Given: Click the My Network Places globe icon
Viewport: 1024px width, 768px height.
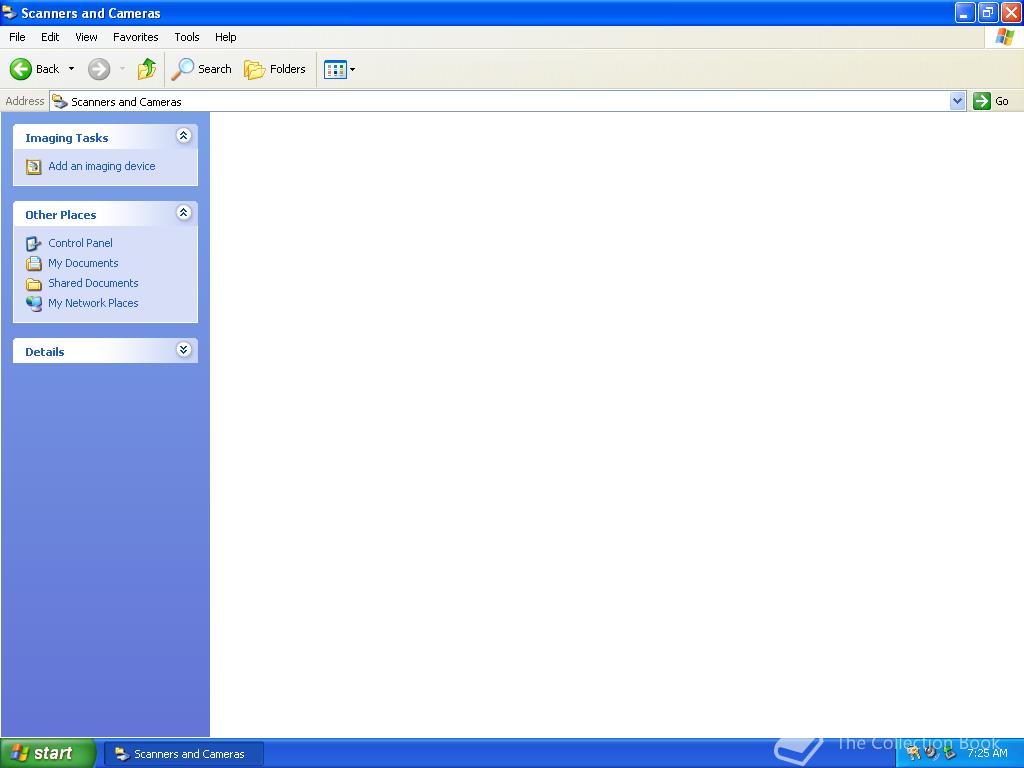Looking at the screenshot, I should click(x=33, y=303).
